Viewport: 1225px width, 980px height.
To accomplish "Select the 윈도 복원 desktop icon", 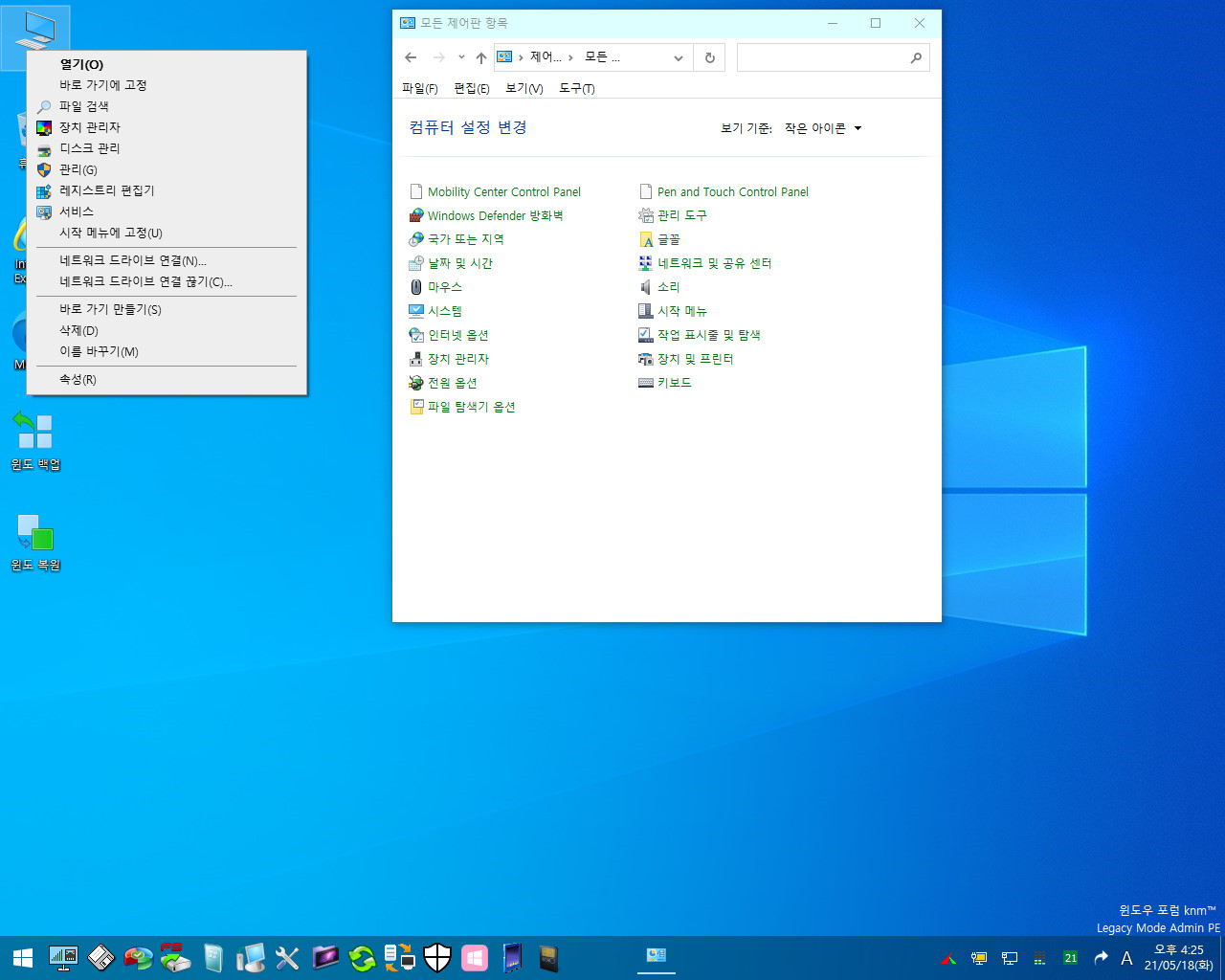I will click(35, 543).
